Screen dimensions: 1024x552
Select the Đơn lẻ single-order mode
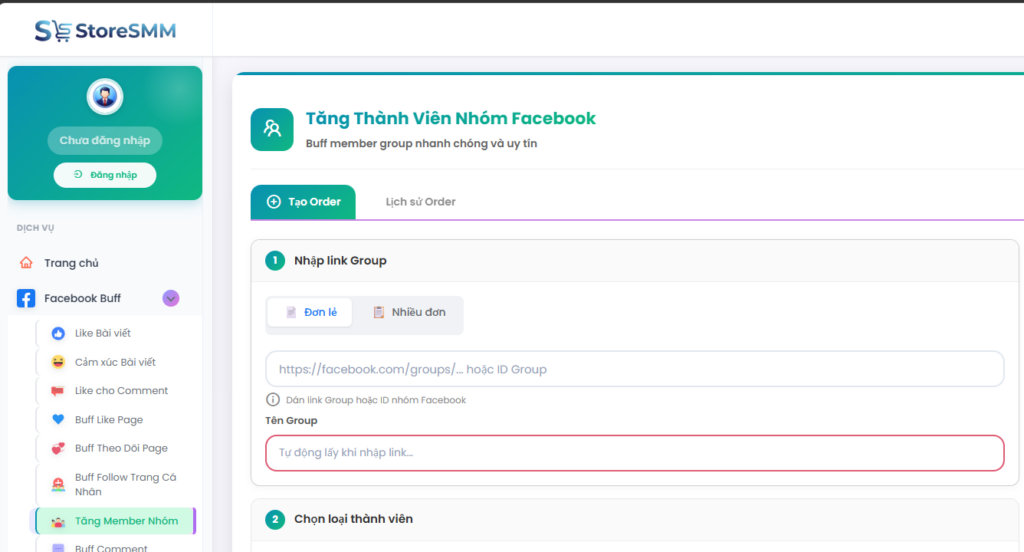[x=310, y=312]
